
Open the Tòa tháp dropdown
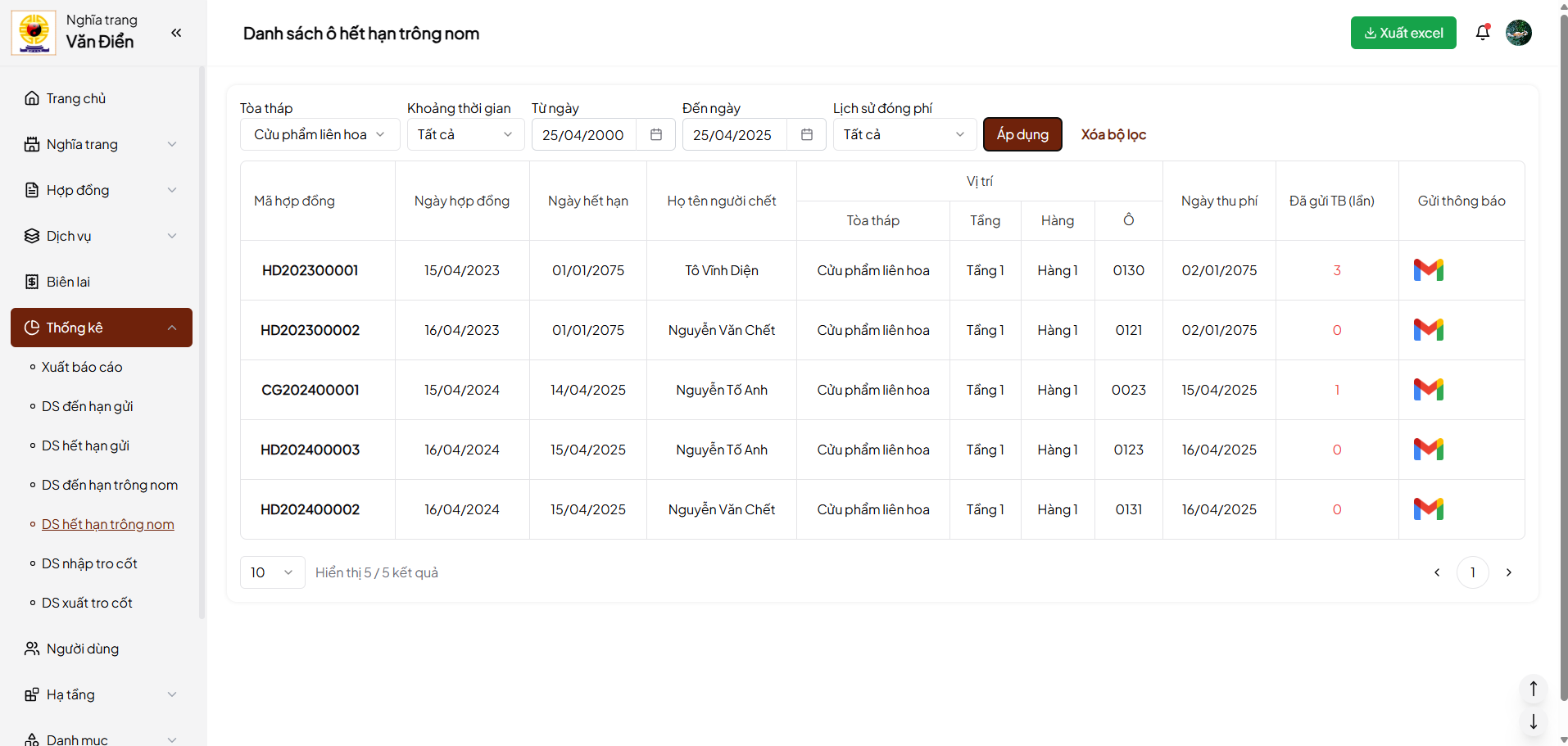pyautogui.click(x=319, y=135)
